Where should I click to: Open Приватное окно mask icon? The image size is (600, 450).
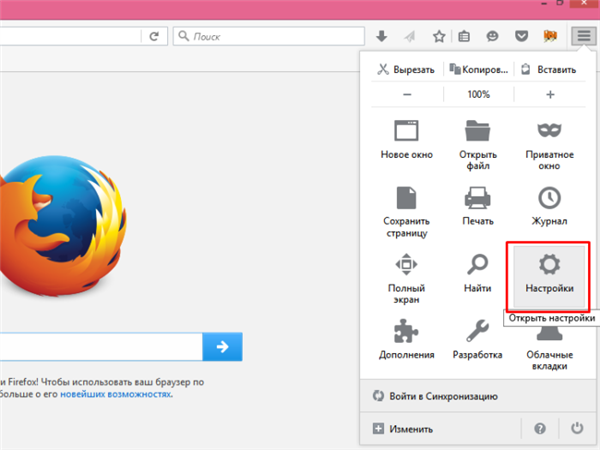pyautogui.click(x=549, y=130)
